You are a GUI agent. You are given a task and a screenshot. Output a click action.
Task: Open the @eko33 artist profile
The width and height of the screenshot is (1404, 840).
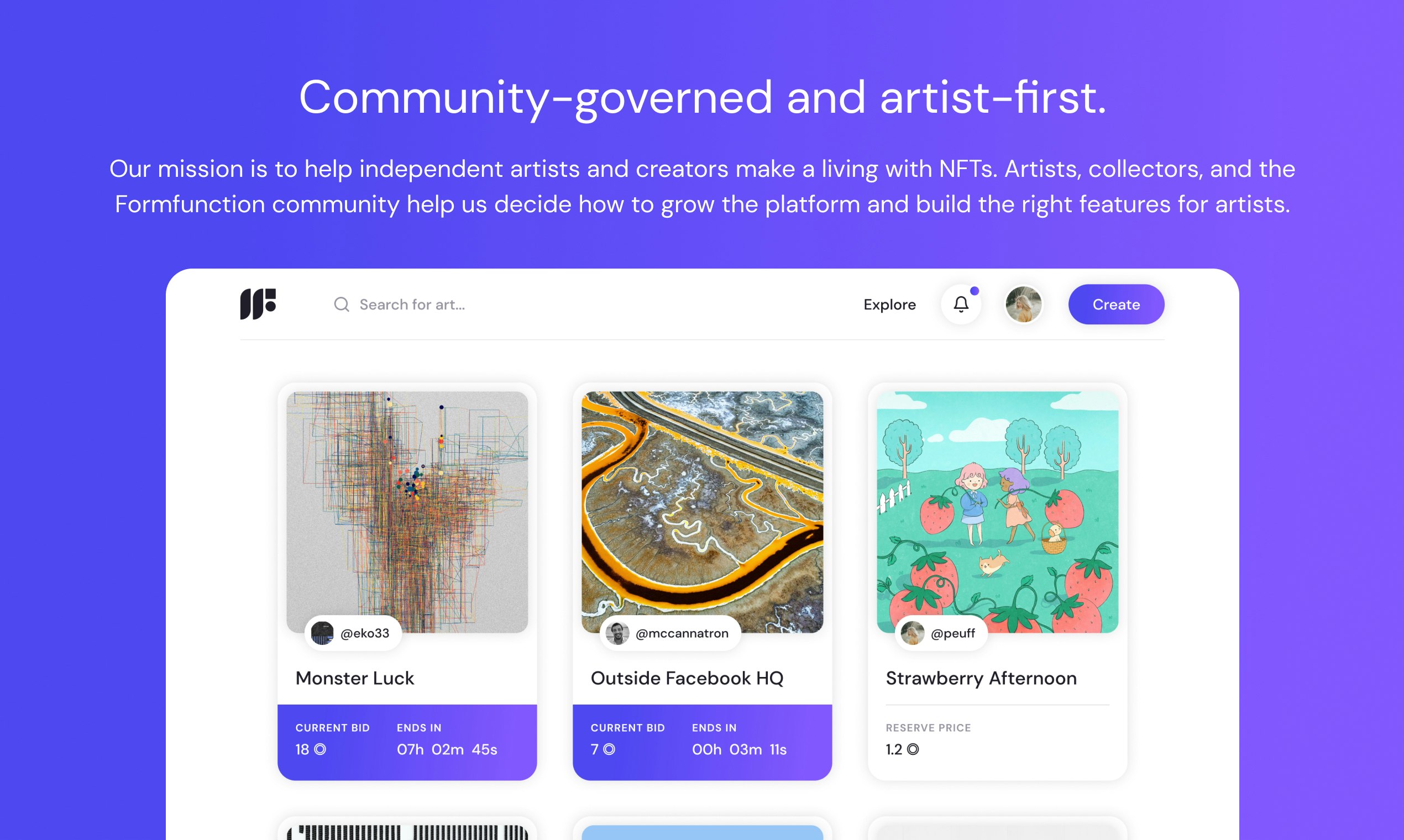click(x=353, y=633)
